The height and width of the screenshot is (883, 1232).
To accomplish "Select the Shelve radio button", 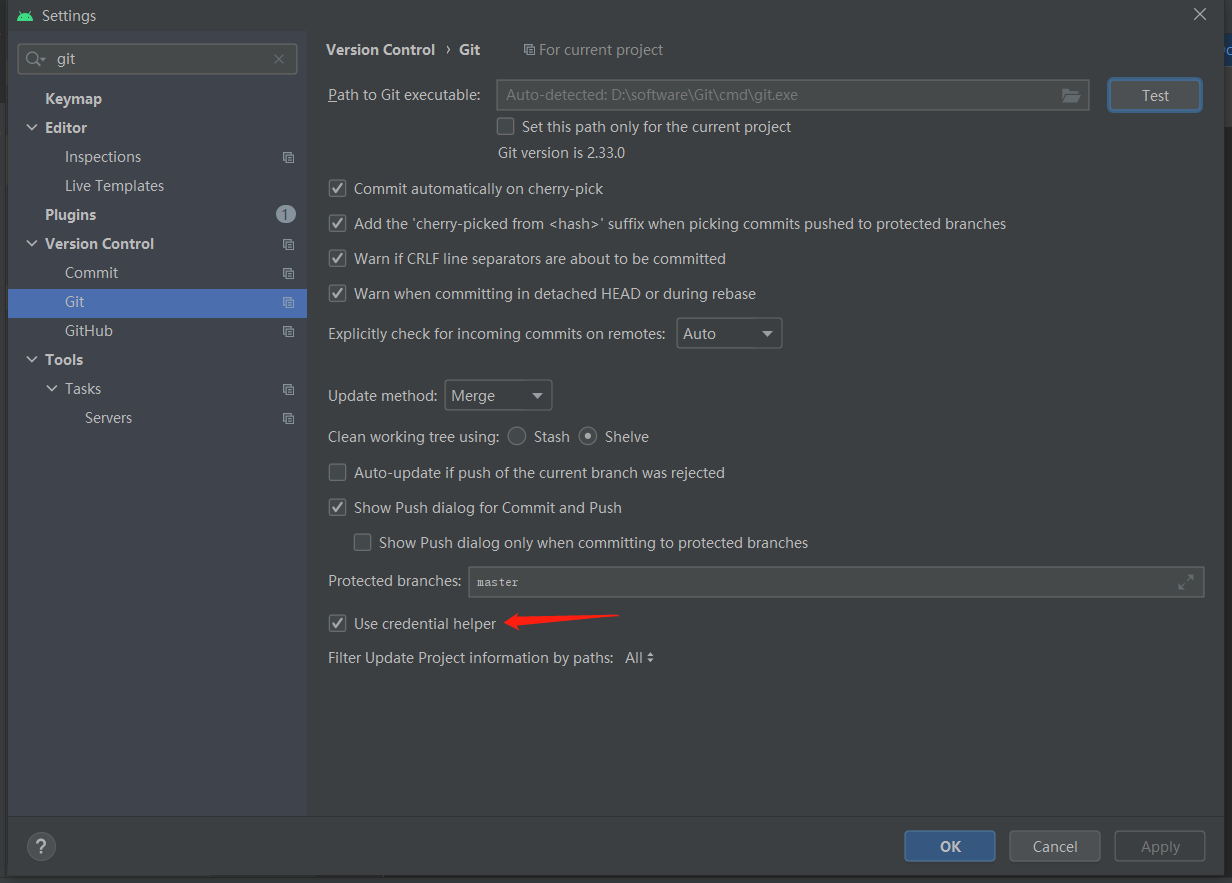I will tap(588, 436).
